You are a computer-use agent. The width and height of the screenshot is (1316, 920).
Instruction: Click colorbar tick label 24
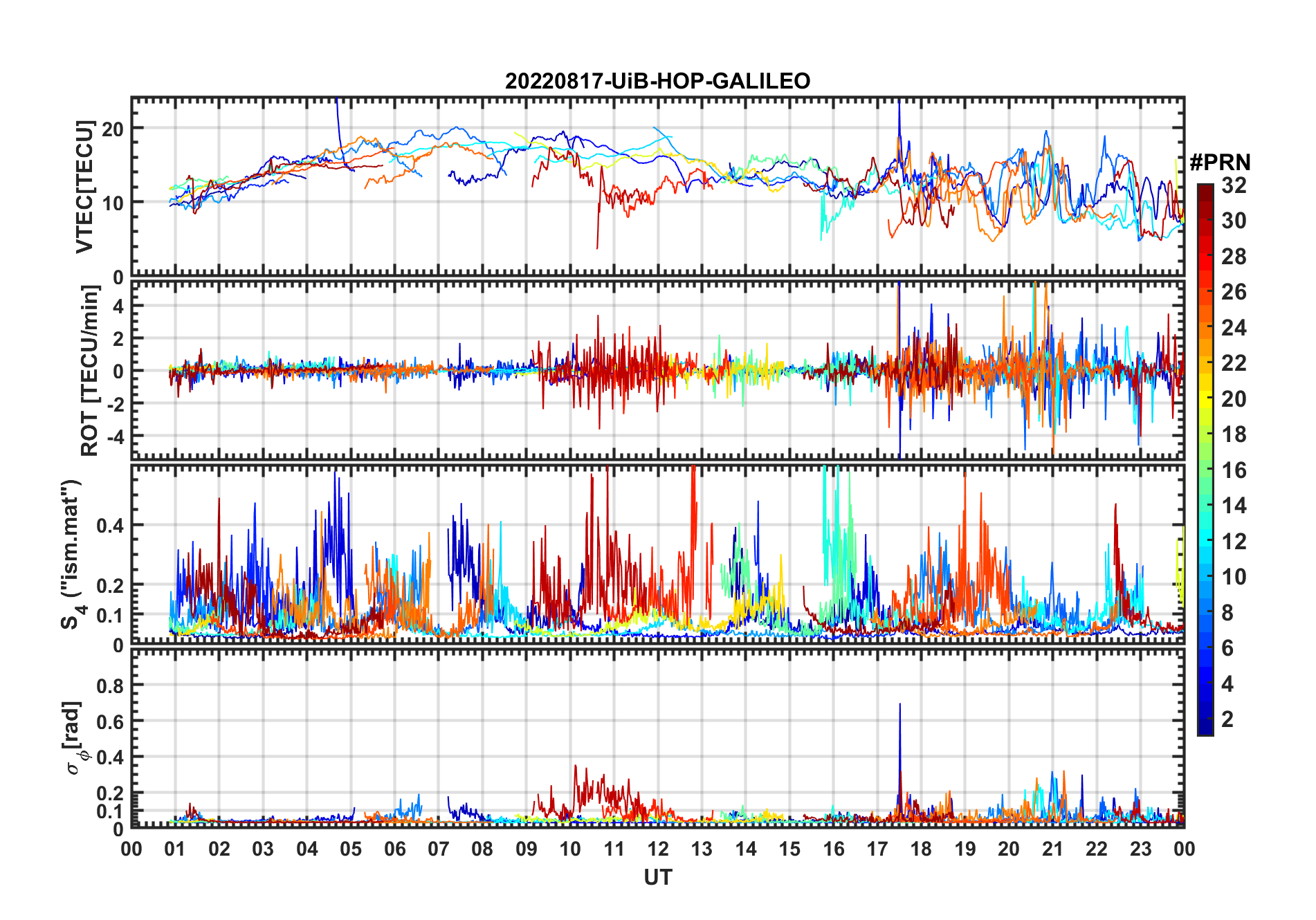[1234, 327]
